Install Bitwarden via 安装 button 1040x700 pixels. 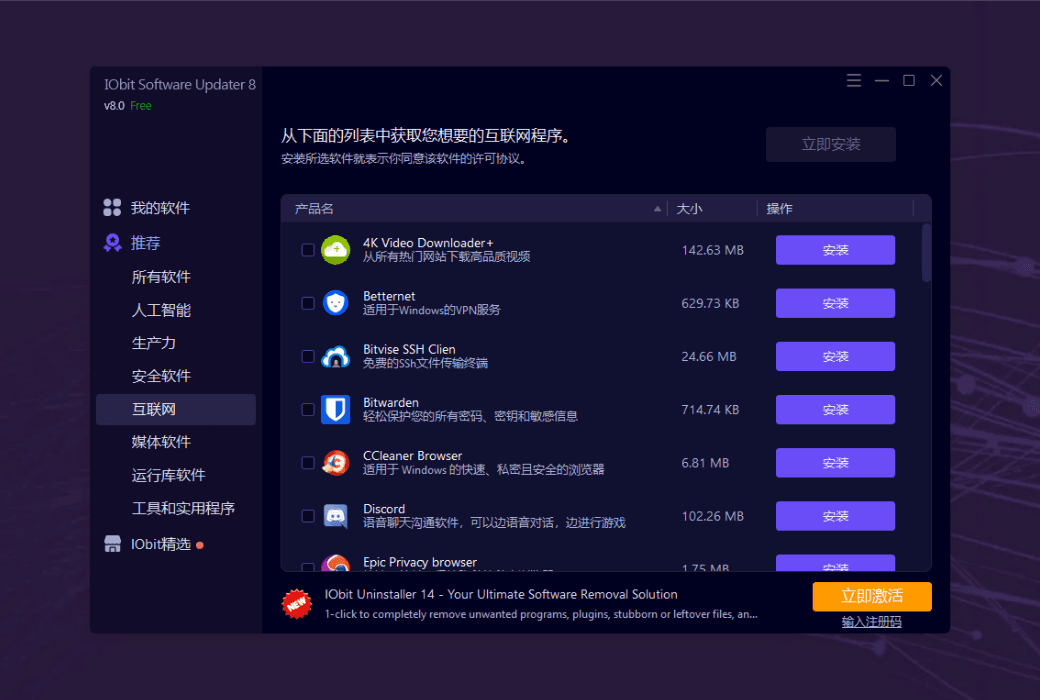(835, 409)
